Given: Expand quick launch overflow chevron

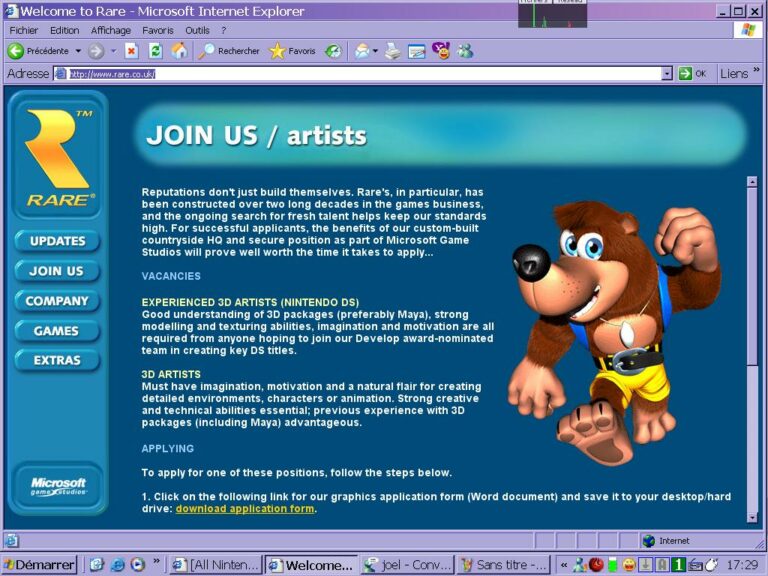Looking at the screenshot, I should 156,561.
